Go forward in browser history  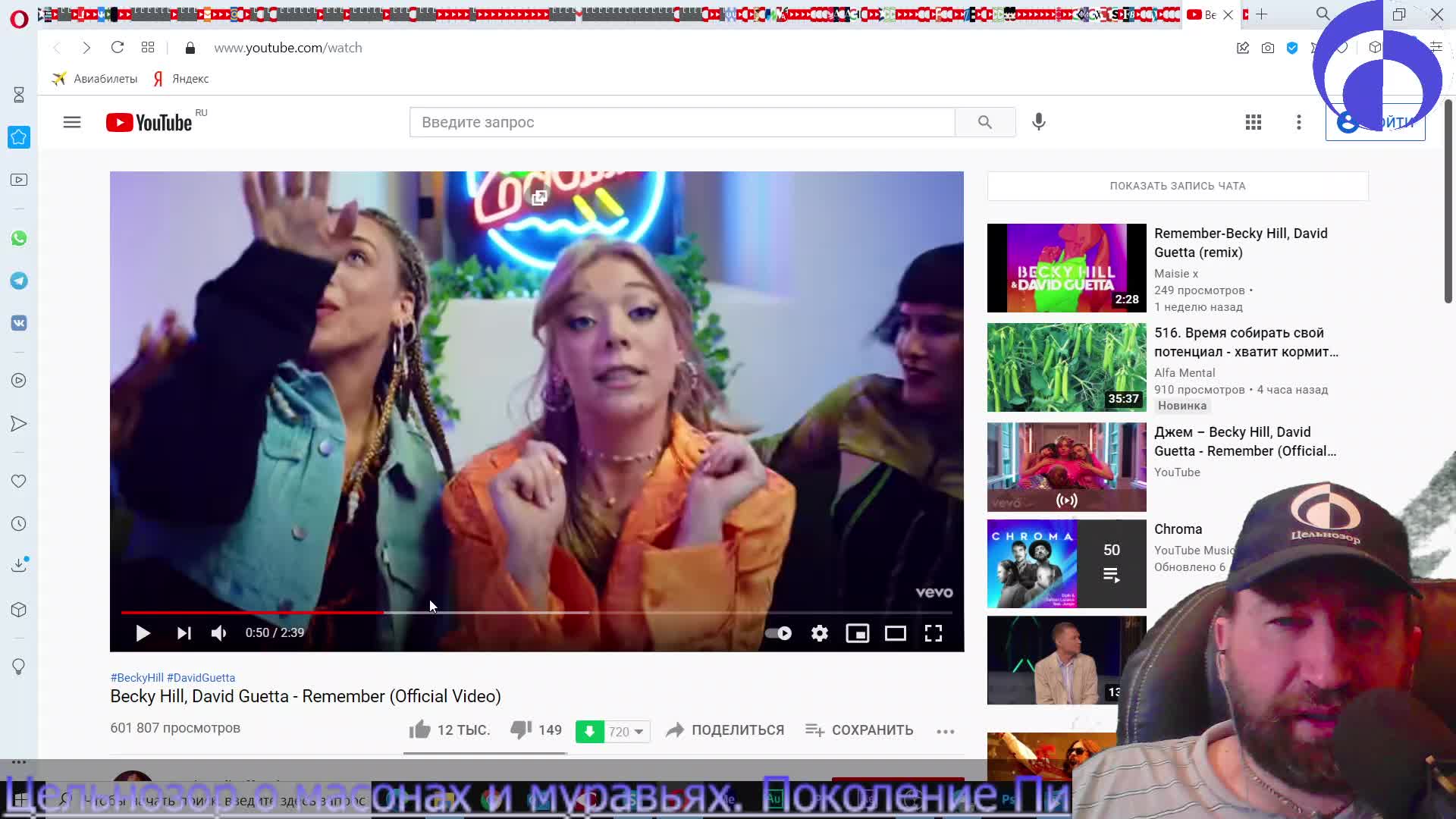pos(86,48)
